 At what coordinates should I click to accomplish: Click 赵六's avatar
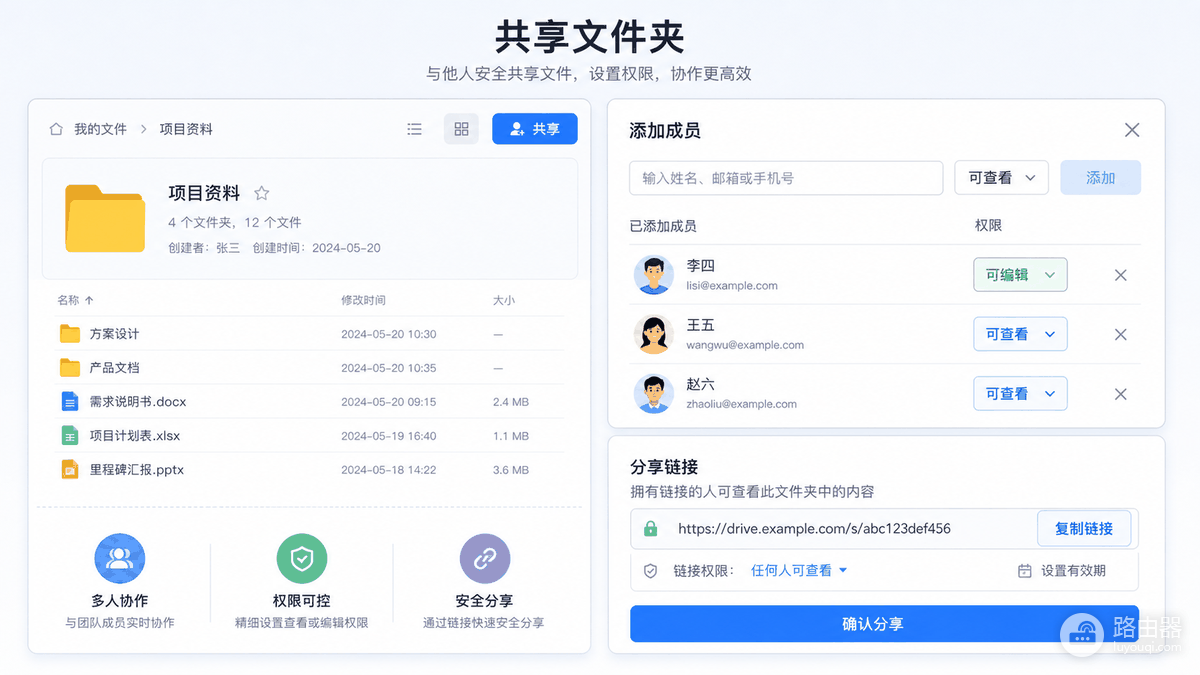tap(654, 393)
